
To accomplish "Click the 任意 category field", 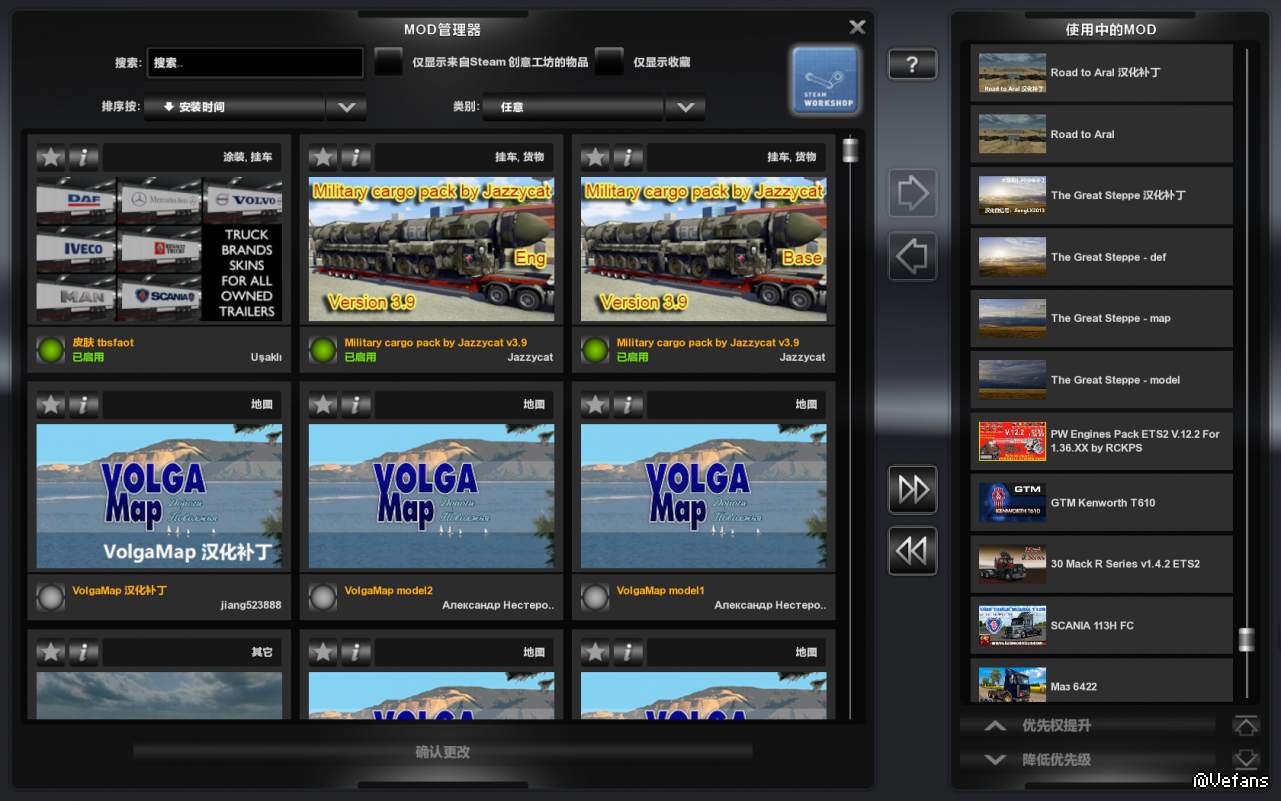I will pos(573,107).
